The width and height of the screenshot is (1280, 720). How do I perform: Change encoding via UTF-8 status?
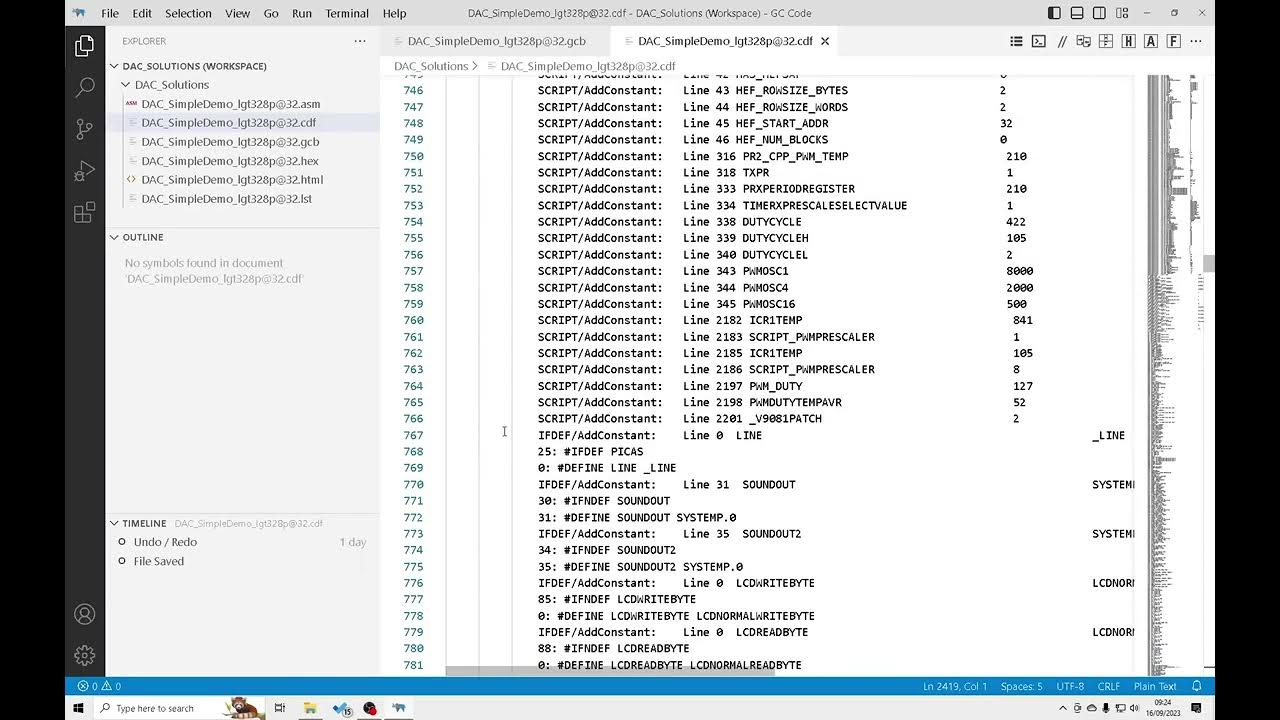tap(1069, 686)
